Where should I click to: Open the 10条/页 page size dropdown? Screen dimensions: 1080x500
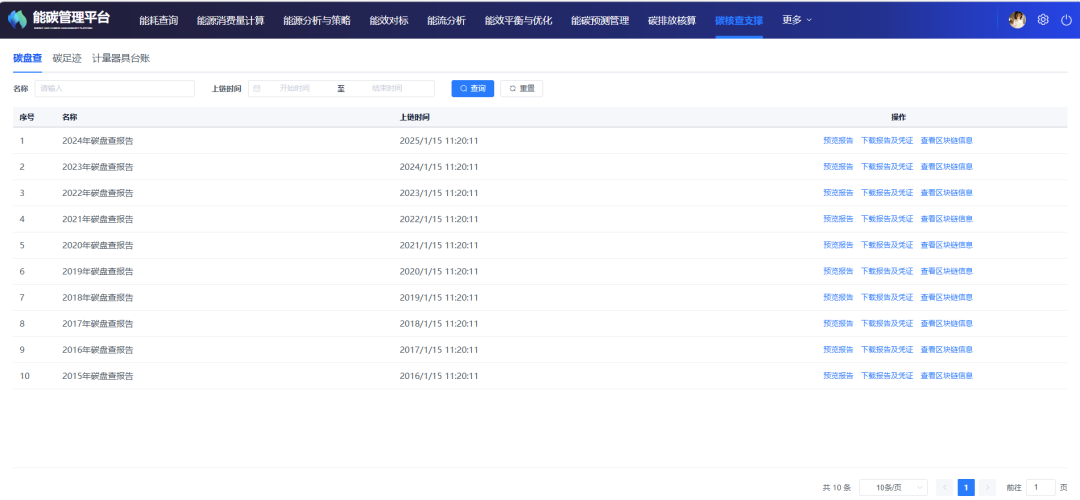click(x=893, y=488)
